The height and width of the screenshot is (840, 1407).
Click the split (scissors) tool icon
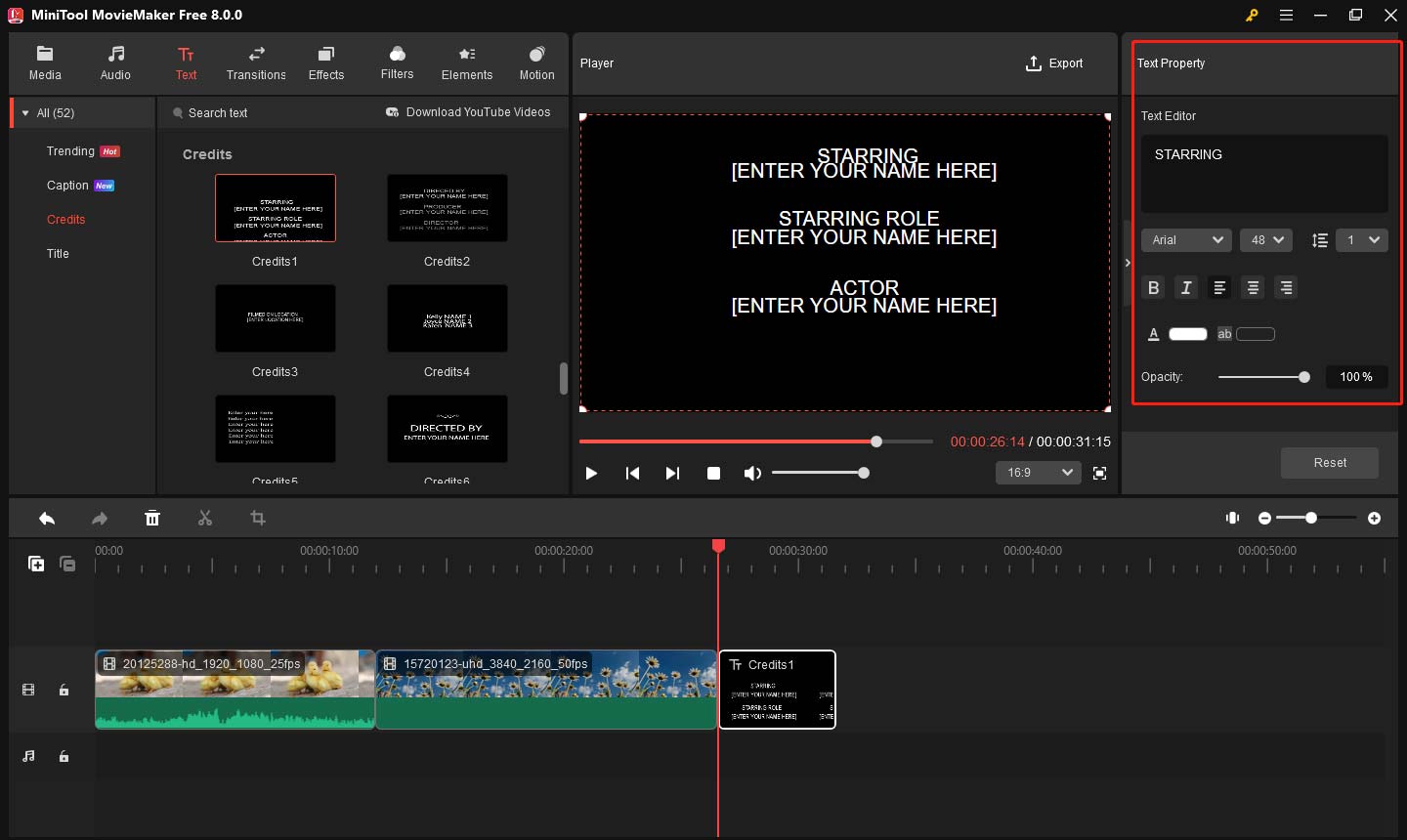(205, 519)
